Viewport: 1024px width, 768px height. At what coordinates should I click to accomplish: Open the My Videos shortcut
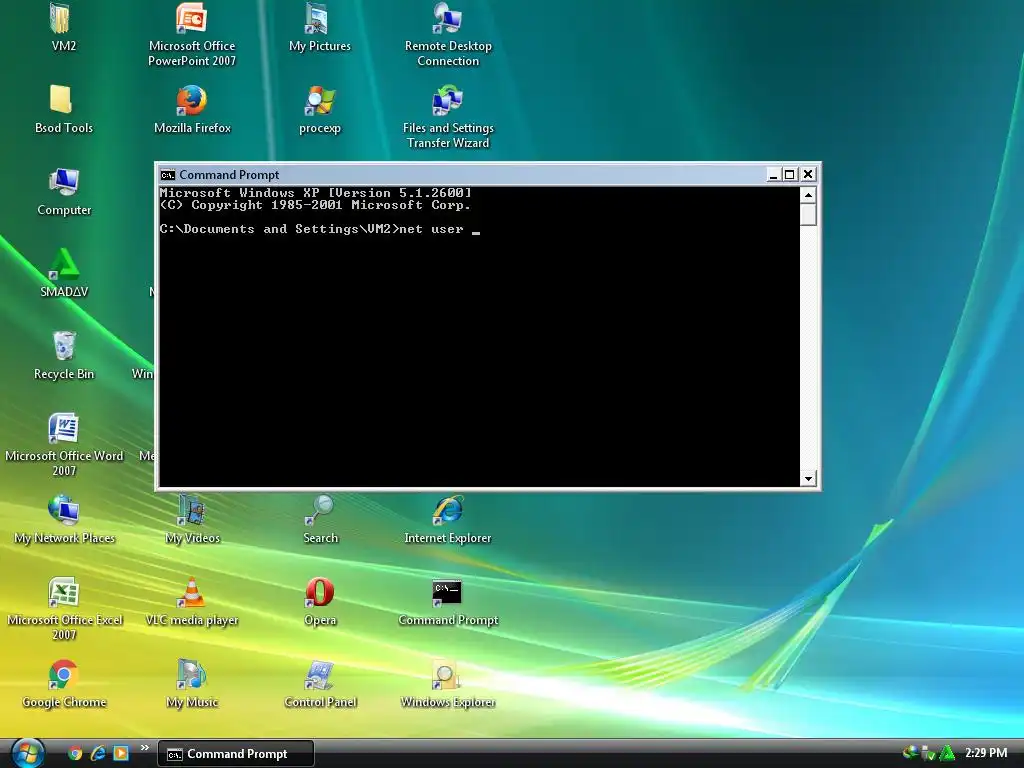(191, 511)
